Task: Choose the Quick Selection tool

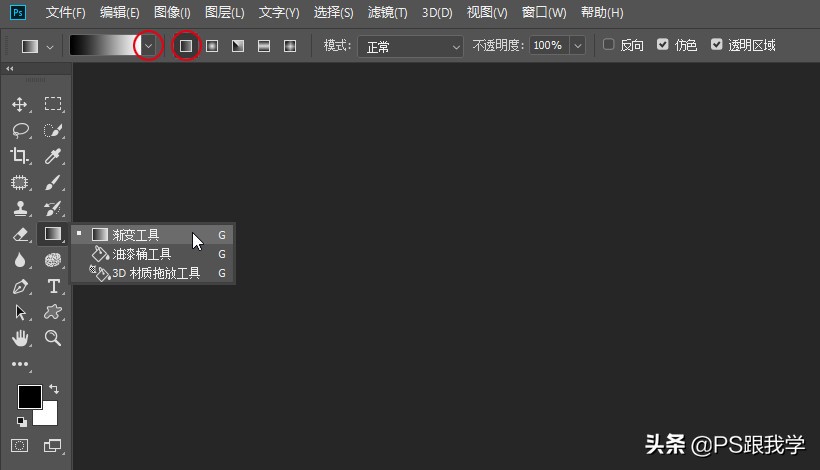Action: pyautogui.click(x=53, y=130)
